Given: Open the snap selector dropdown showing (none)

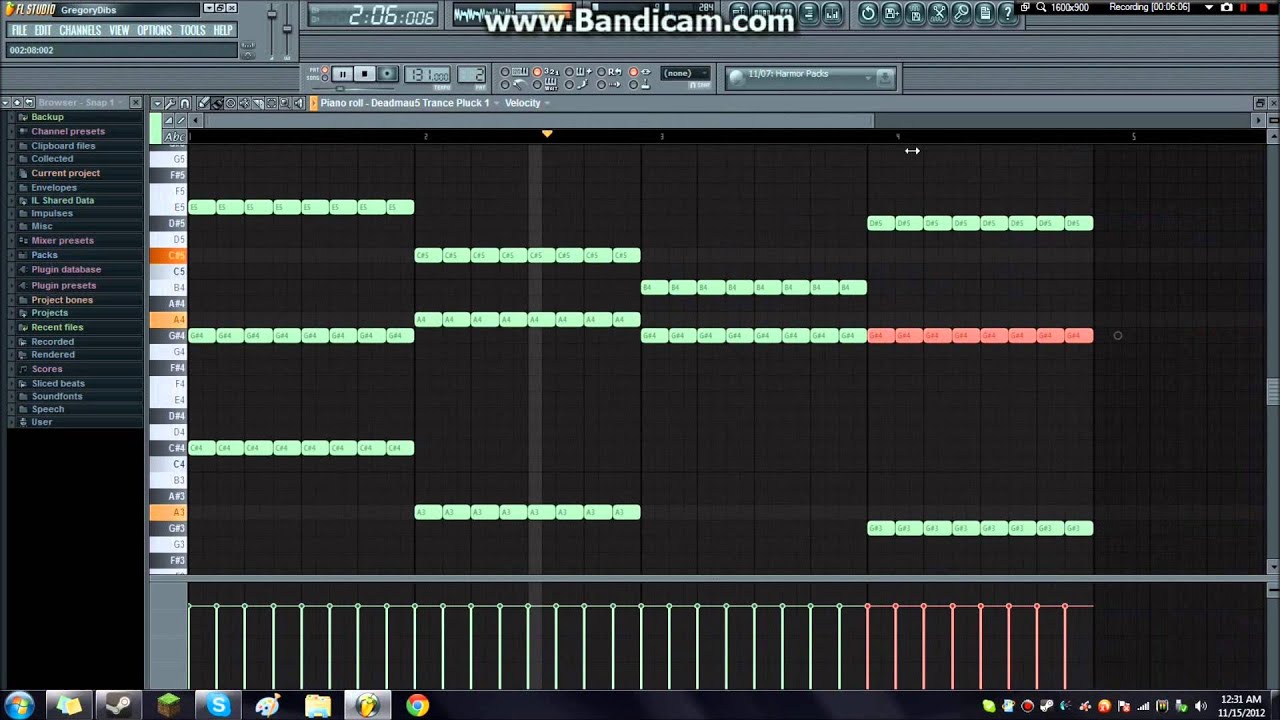Looking at the screenshot, I should pyautogui.click(x=684, y=73).
